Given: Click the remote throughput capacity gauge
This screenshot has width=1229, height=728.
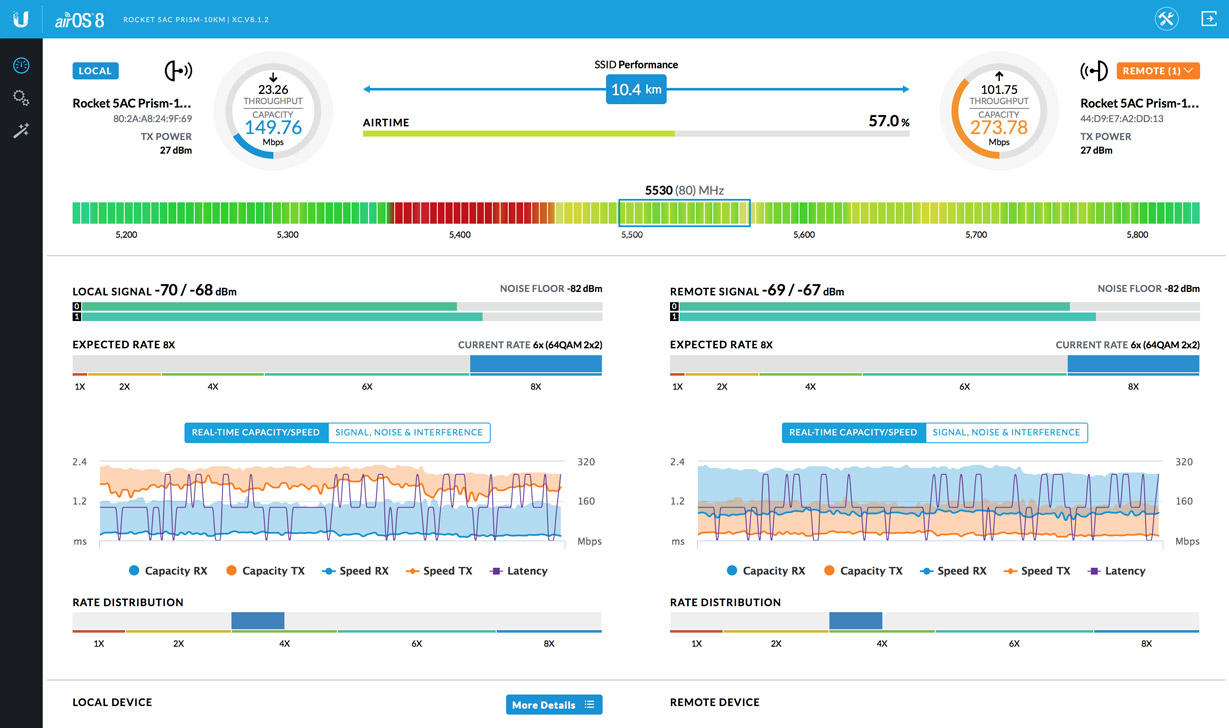Looking at the screenshot, I should pyautogui.click(x=998, y=112).
